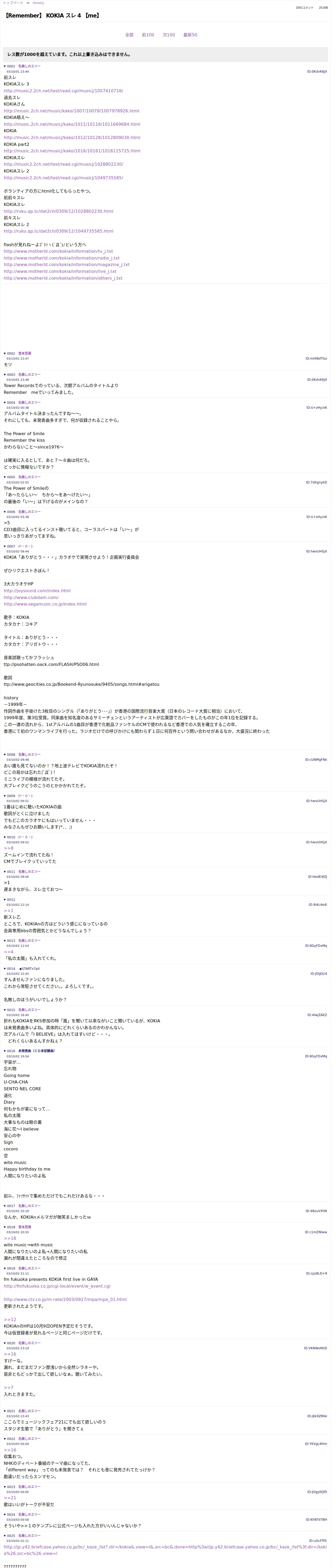
Task: Follow the >>4 anchor in post 0013
Action: (x=9, y=952)
